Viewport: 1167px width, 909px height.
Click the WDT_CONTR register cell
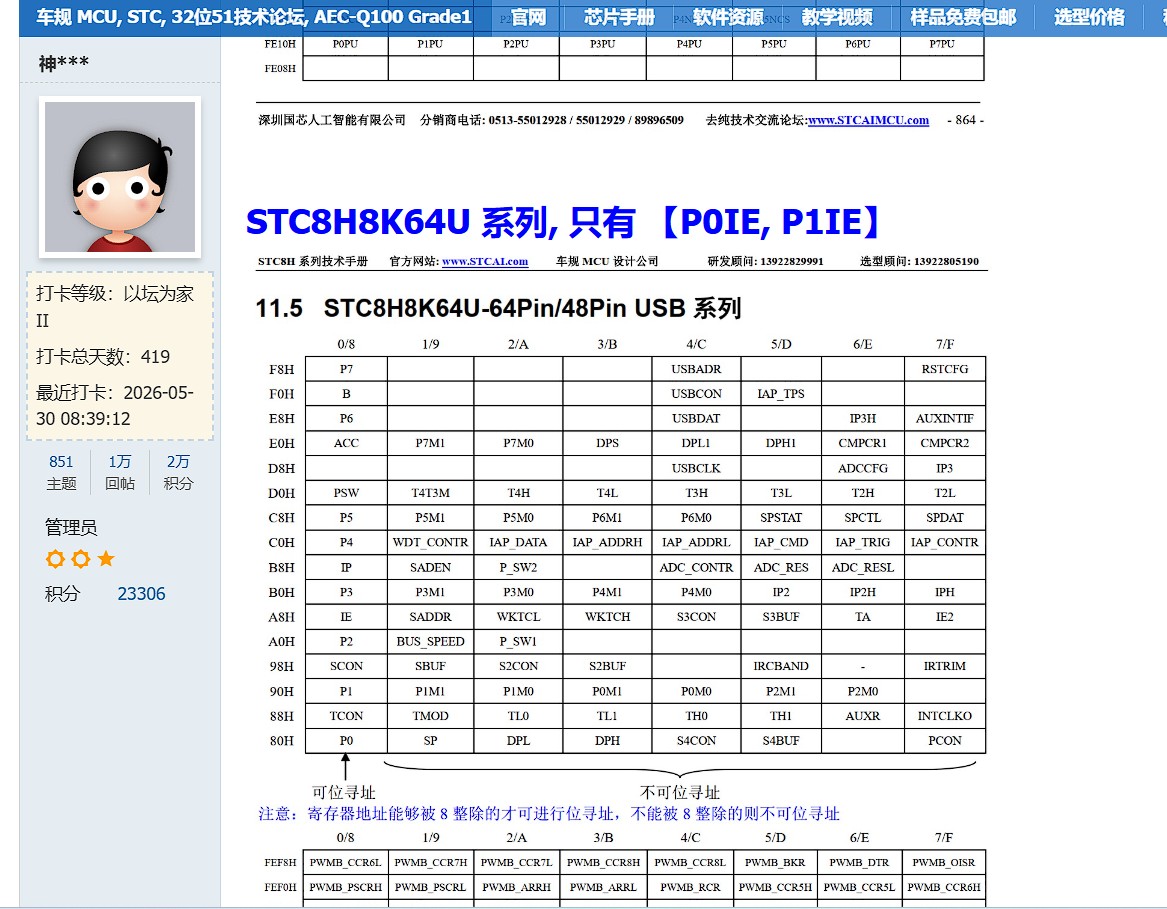coord(430,542)
